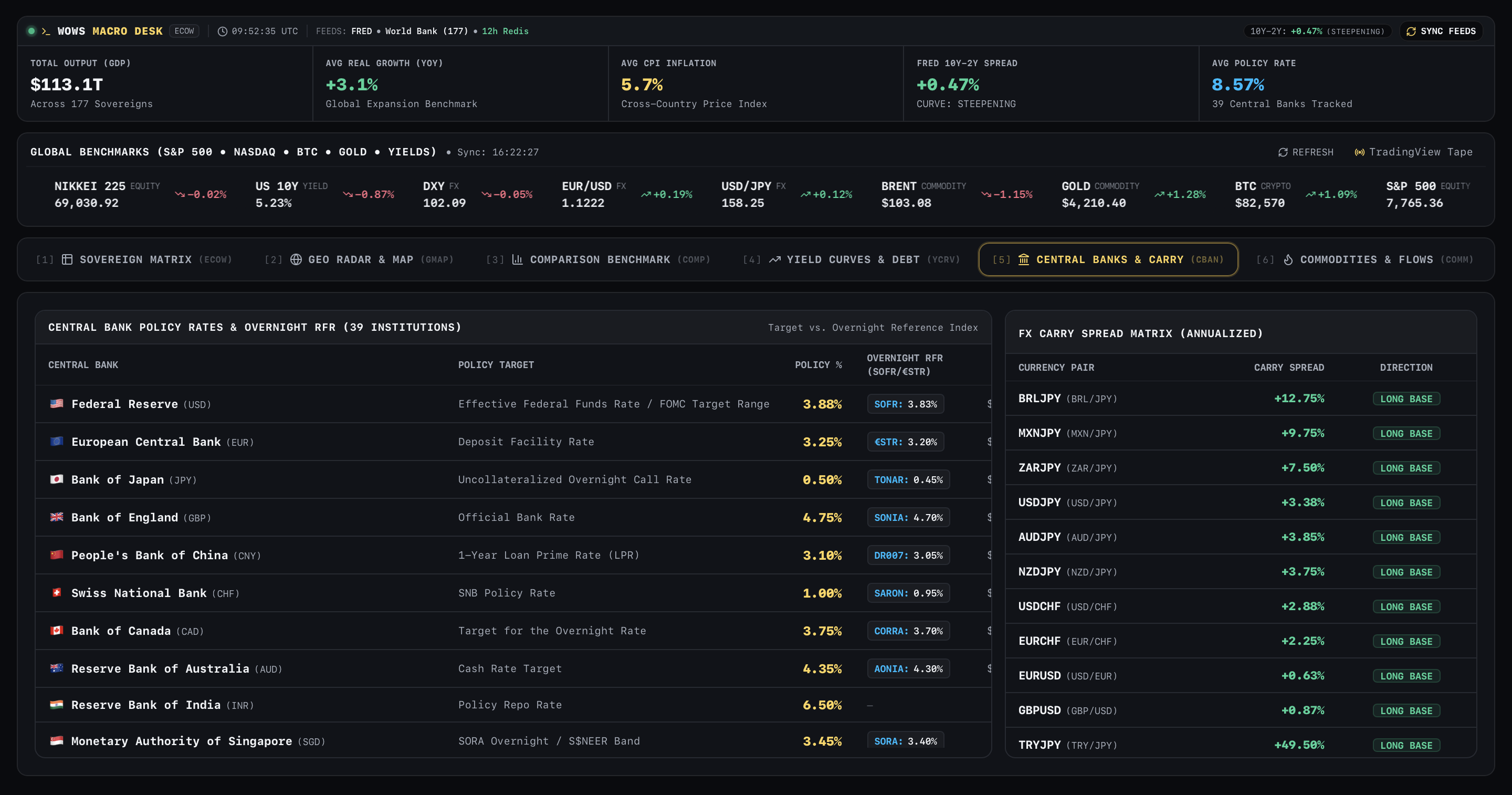Switch to Geo Radar & Map tab
Screen dimensions: 1512x795
[359, 259]
